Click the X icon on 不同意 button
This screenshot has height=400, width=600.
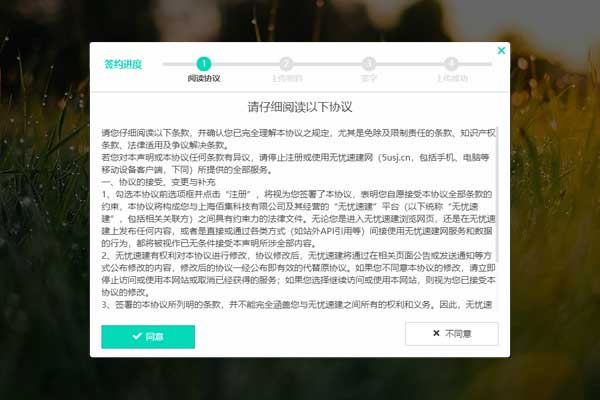coord(436,333)
